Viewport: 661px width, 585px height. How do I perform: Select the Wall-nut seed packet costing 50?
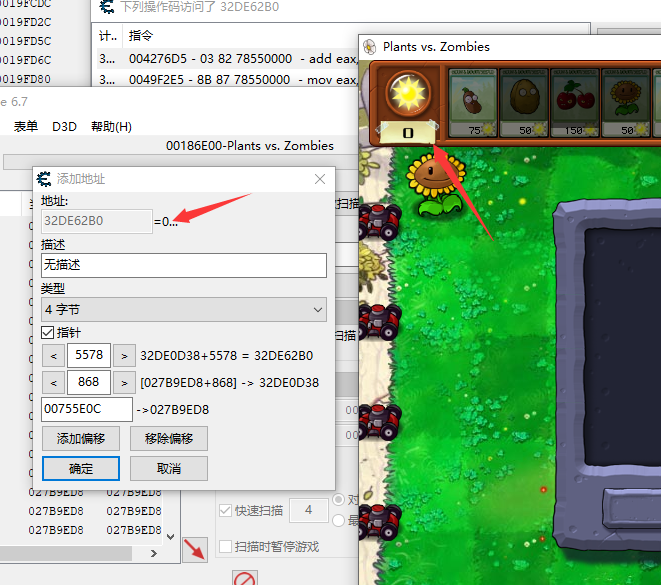coord(524,103)
